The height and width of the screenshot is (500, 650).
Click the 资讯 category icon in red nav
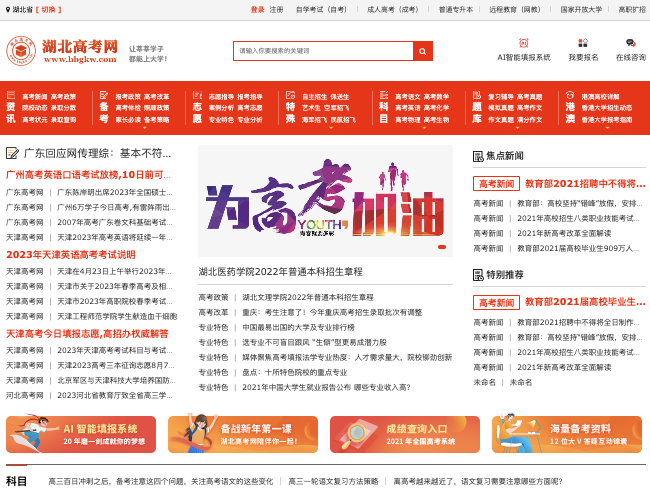(11, 95)
